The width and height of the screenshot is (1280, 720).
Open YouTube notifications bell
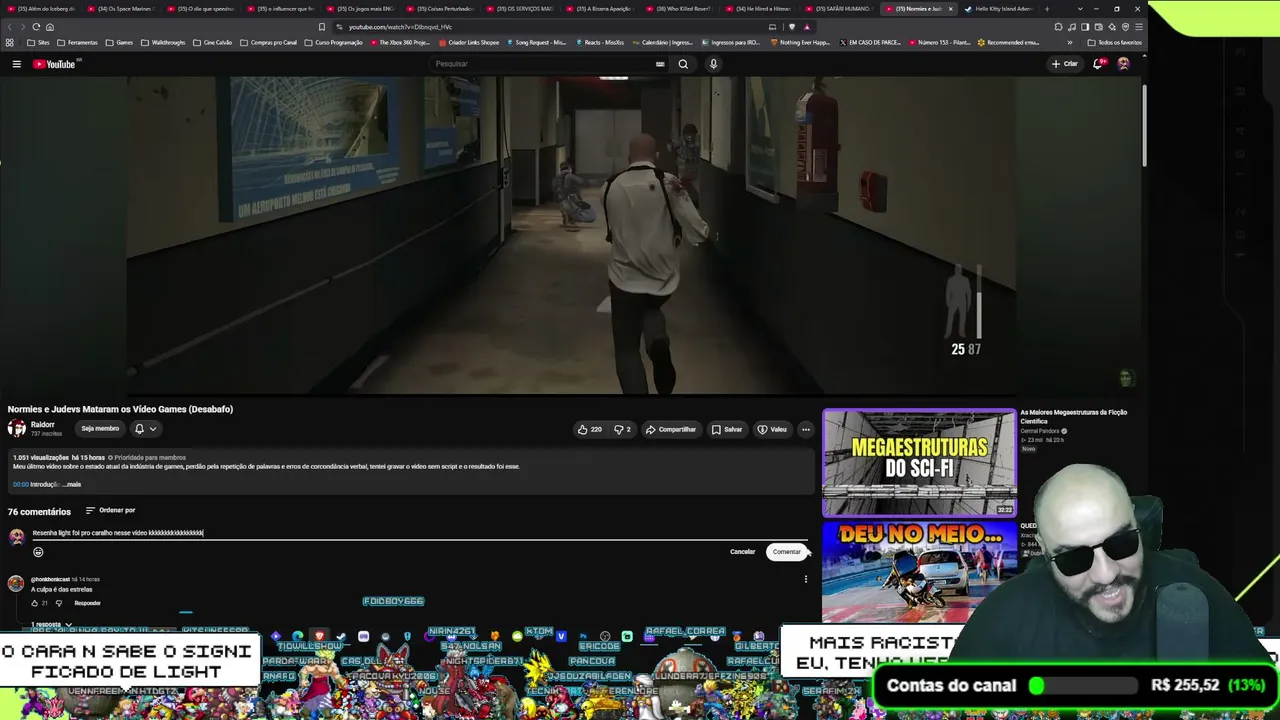tap(1099, 64)
